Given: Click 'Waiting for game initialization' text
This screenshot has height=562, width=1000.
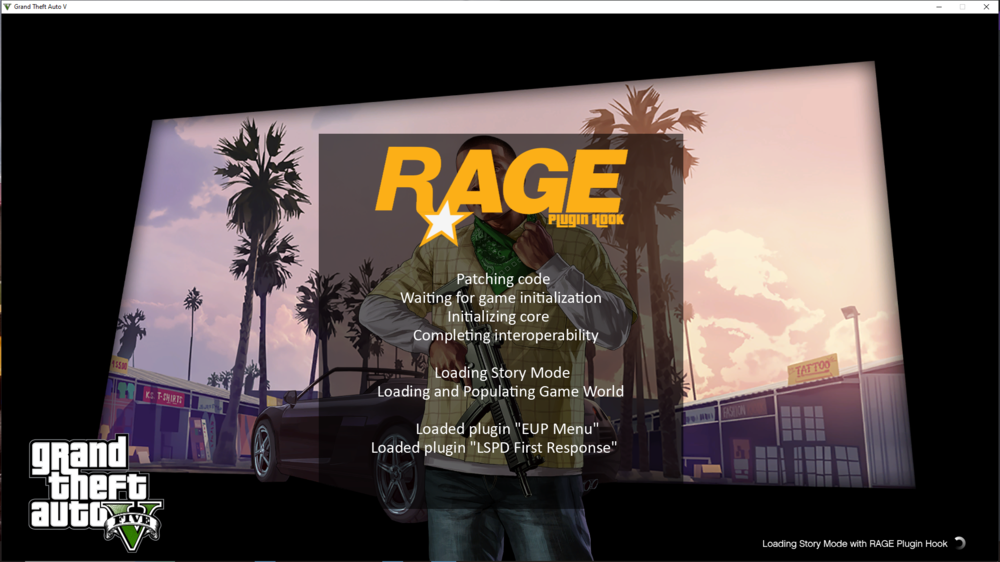Looking at the screenshot, I should (x=501, y=298).
